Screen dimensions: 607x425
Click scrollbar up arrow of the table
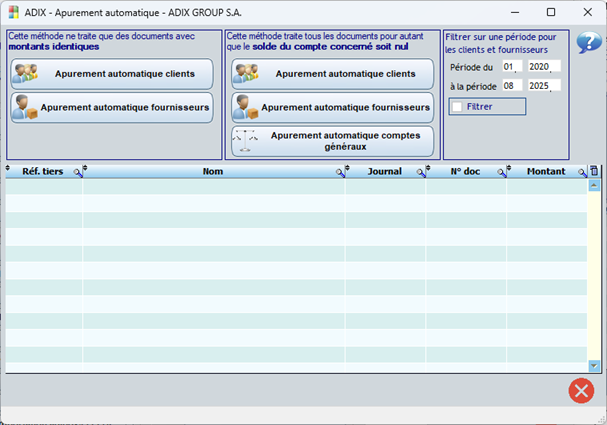tap(594, 185)
